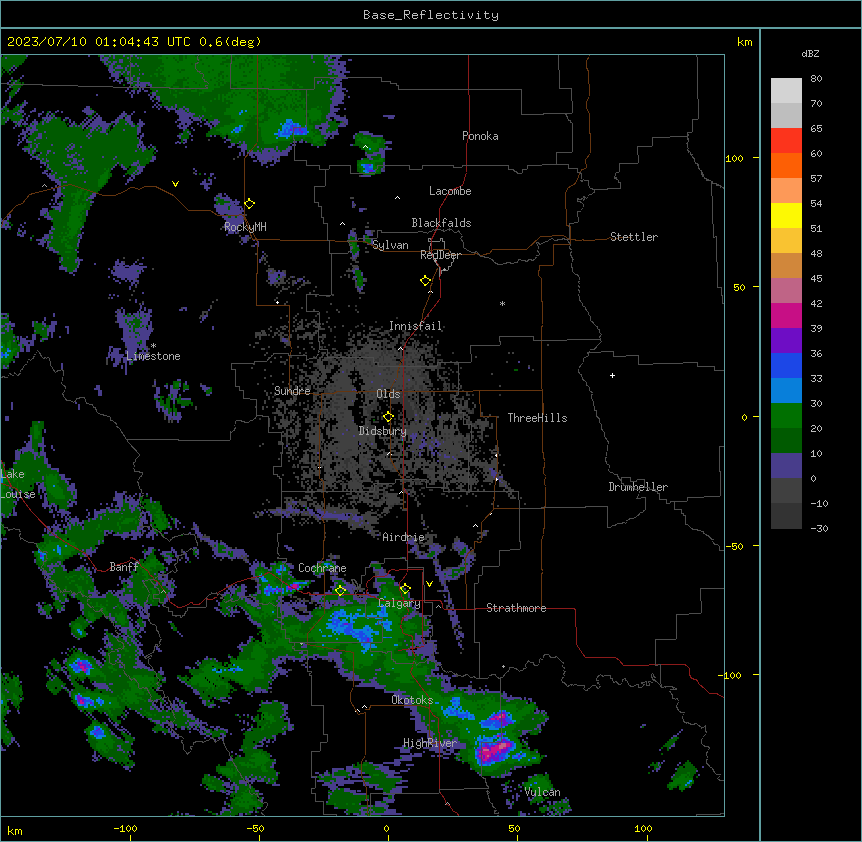The width and height of the screenshot is (862, 842).
Task: Select the red 60-65 dBZ legend color
Action: (786, 141)
